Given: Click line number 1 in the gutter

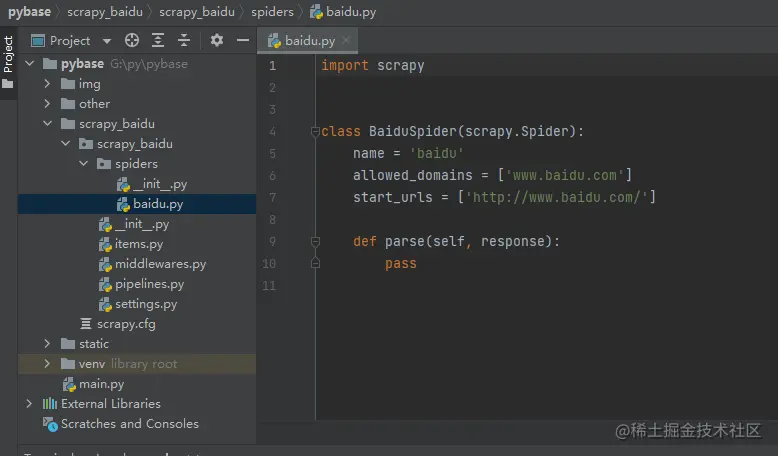Looking at the screenshot, I should [x=272, y=65].
